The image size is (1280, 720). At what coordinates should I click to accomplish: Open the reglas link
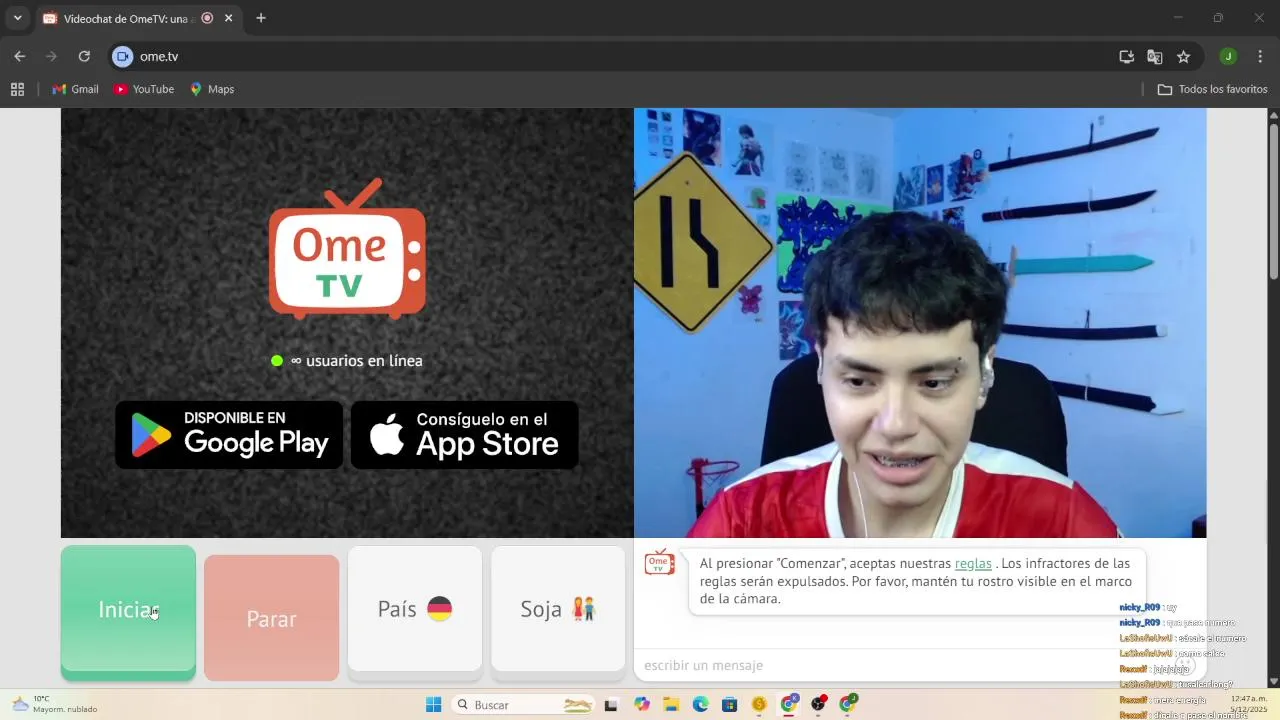click(973, 564)
